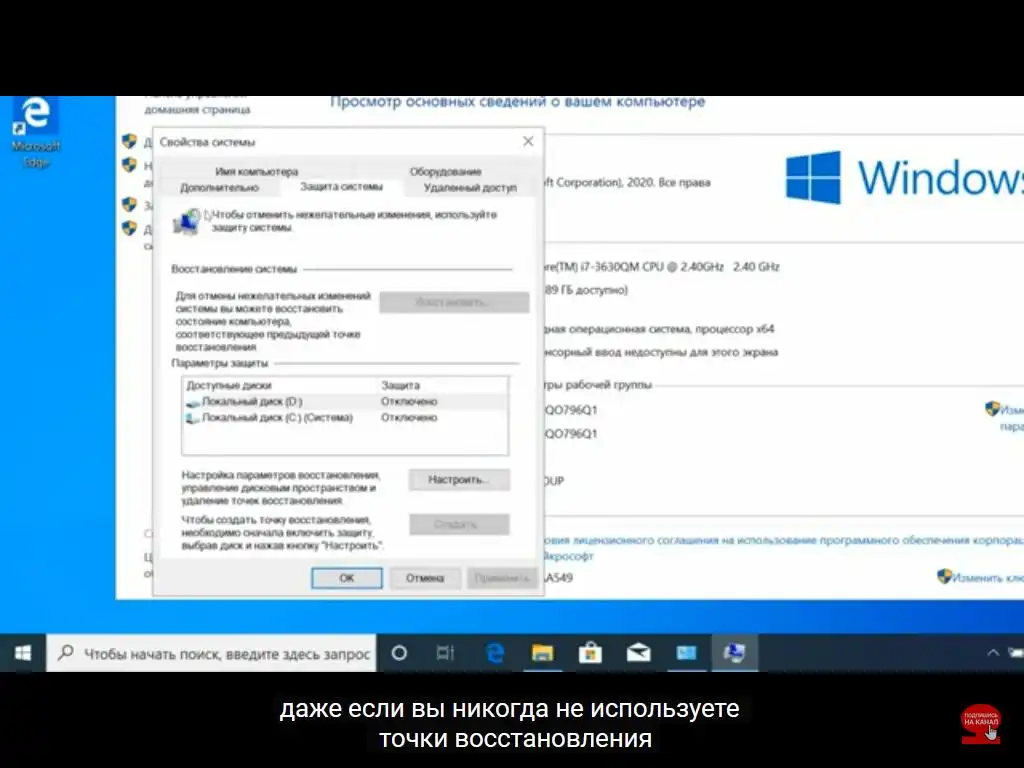Click the Windows Start button
Viewport: 1024px width, 768px height.
click(23, 653)
